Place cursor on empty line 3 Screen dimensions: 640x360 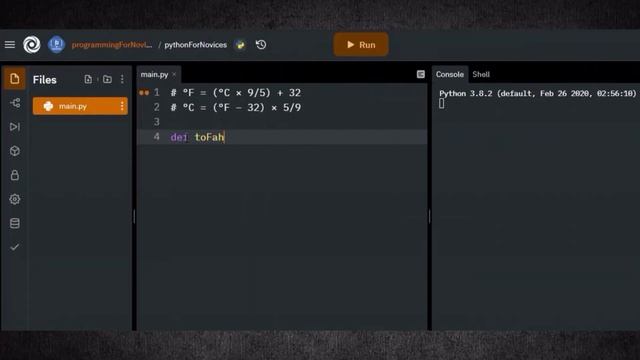[x=282, y=122]
